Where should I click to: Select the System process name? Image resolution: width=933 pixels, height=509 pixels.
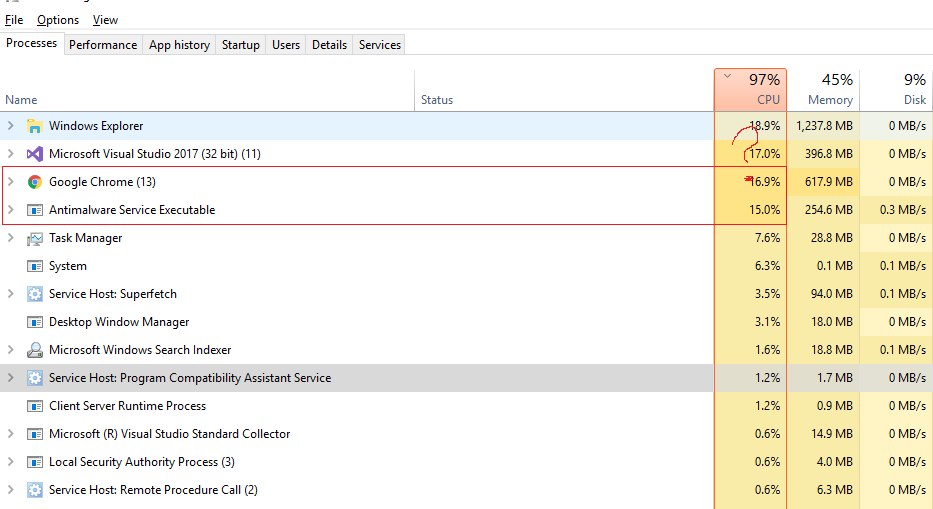click(68, 266)
